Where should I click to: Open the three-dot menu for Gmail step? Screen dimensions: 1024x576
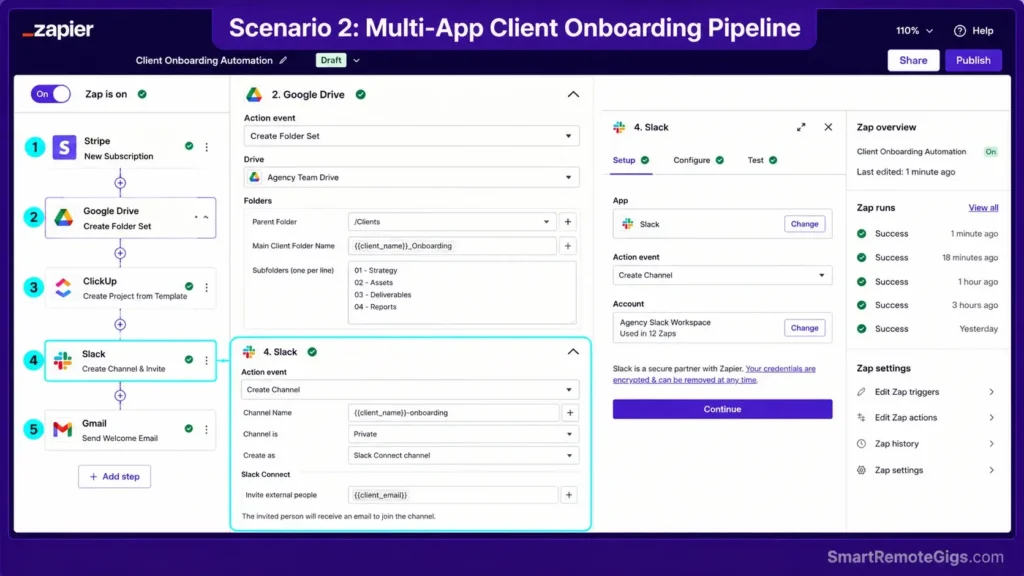[206, 430]
